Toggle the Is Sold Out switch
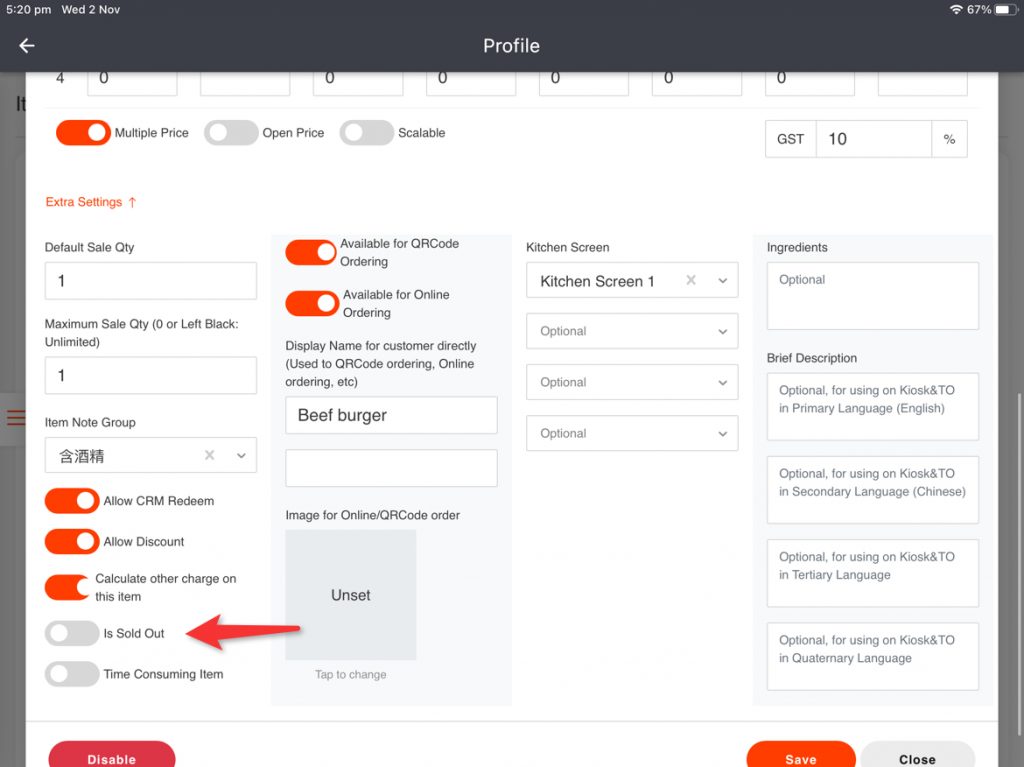Screen dimensions: 1024x767 pyautogui.click(x=72, y=633)
